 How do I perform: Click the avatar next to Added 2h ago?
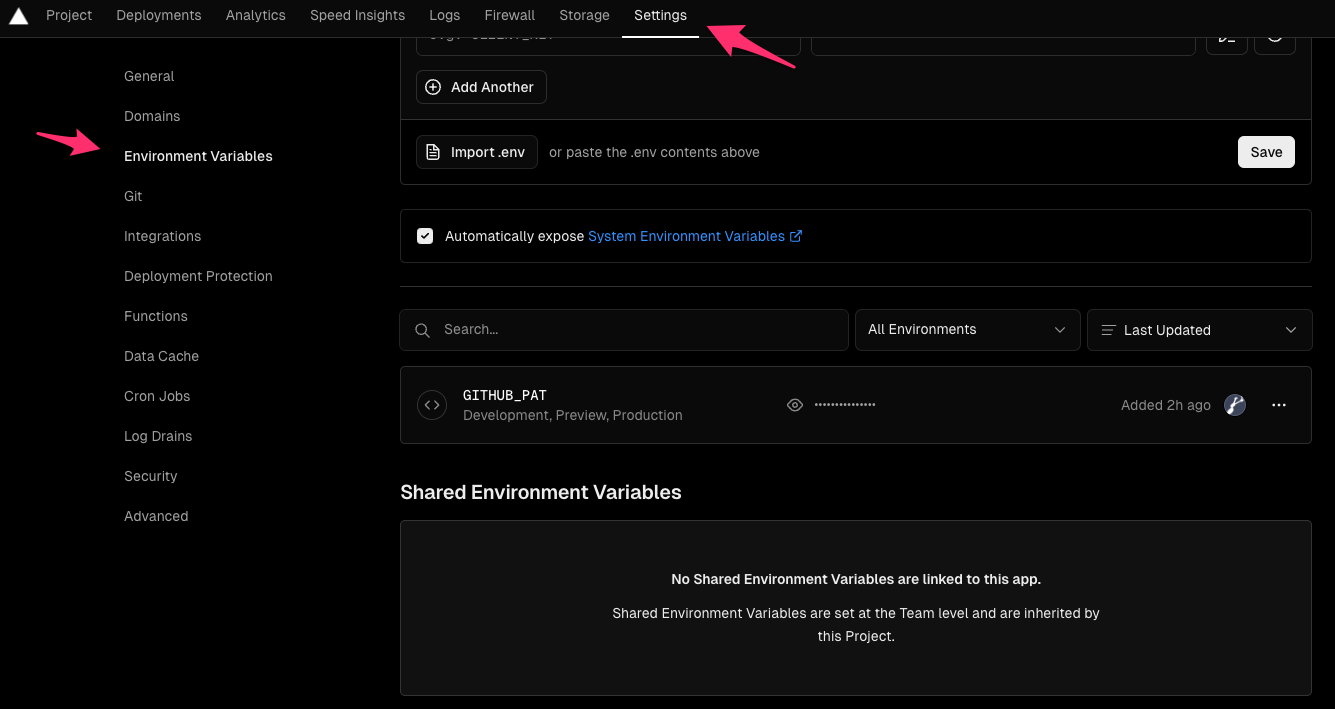coord(1234,405)
